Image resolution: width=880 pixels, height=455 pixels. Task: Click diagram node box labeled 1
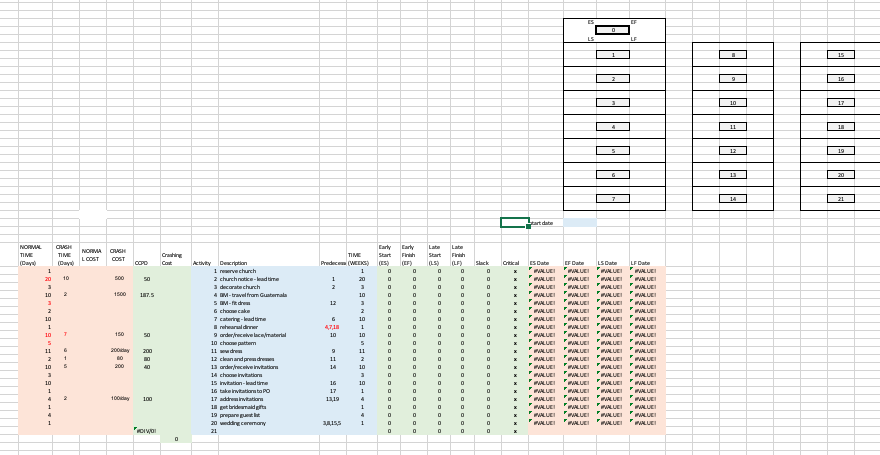tap(613, 55)
